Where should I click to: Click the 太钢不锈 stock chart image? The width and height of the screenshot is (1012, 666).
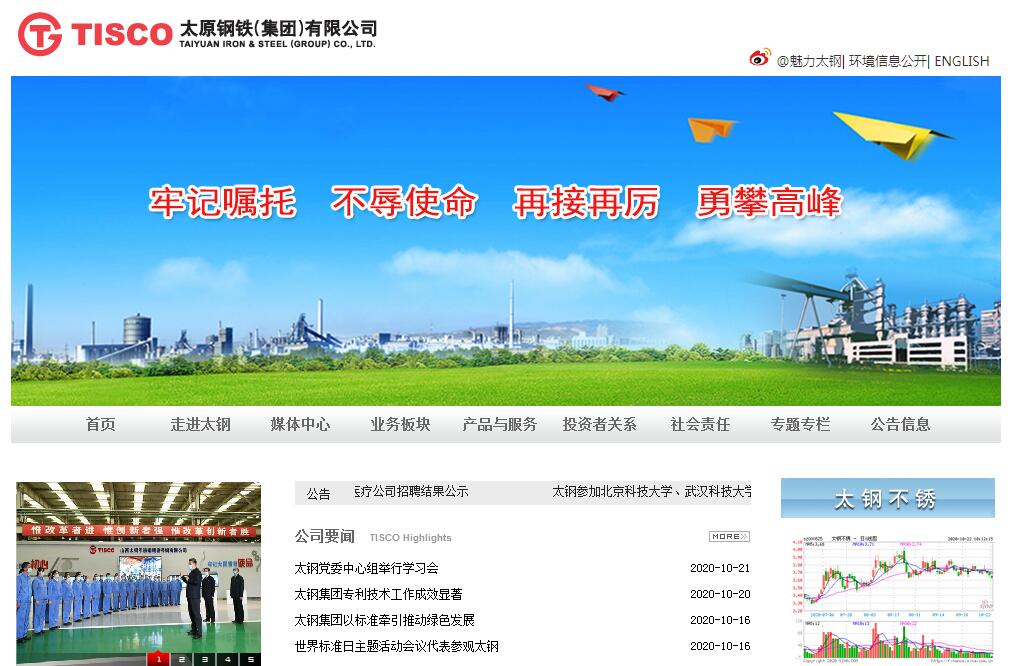coord(893,599)
